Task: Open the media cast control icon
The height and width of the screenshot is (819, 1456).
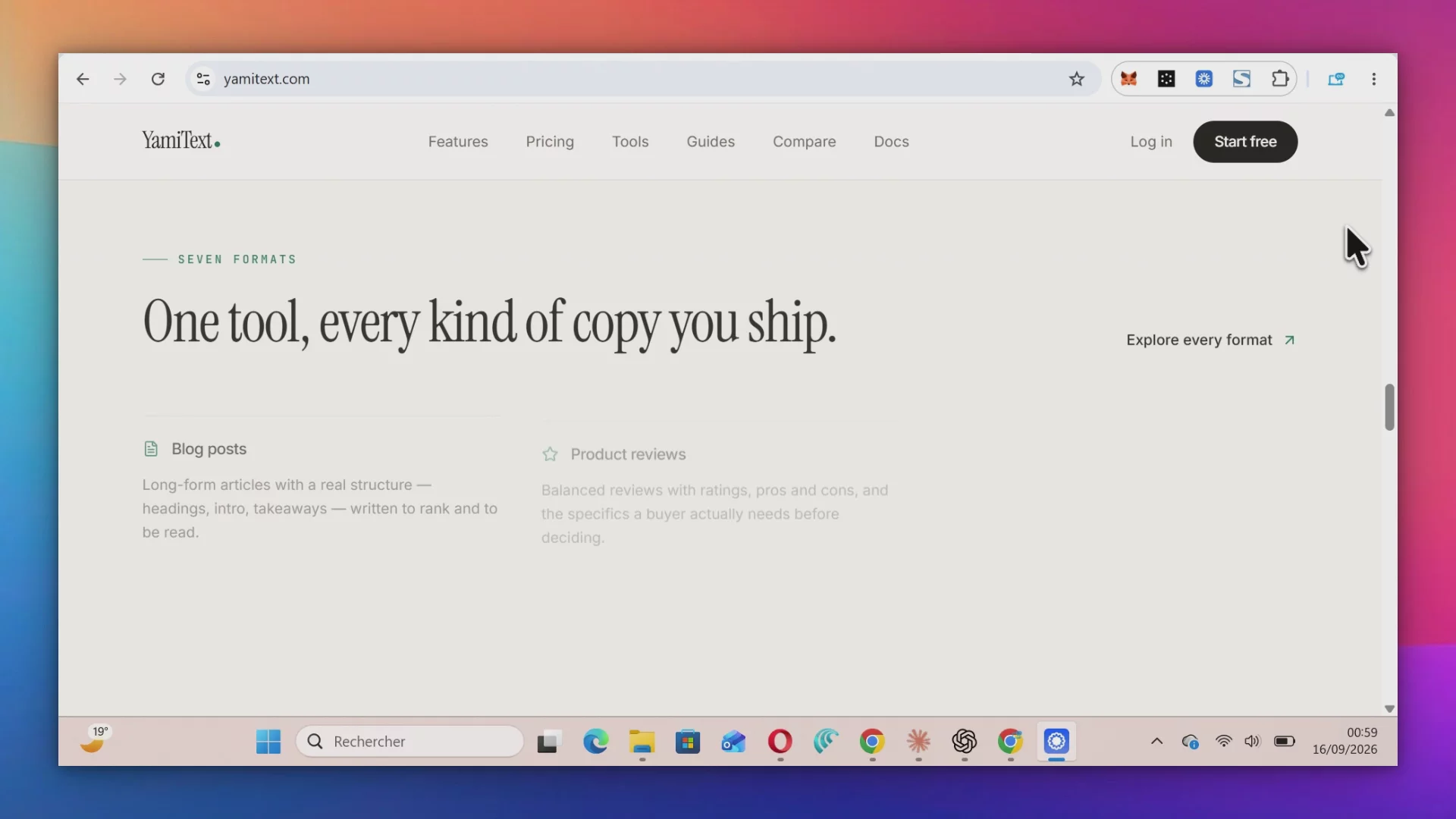Action: tap(1336, 79)
